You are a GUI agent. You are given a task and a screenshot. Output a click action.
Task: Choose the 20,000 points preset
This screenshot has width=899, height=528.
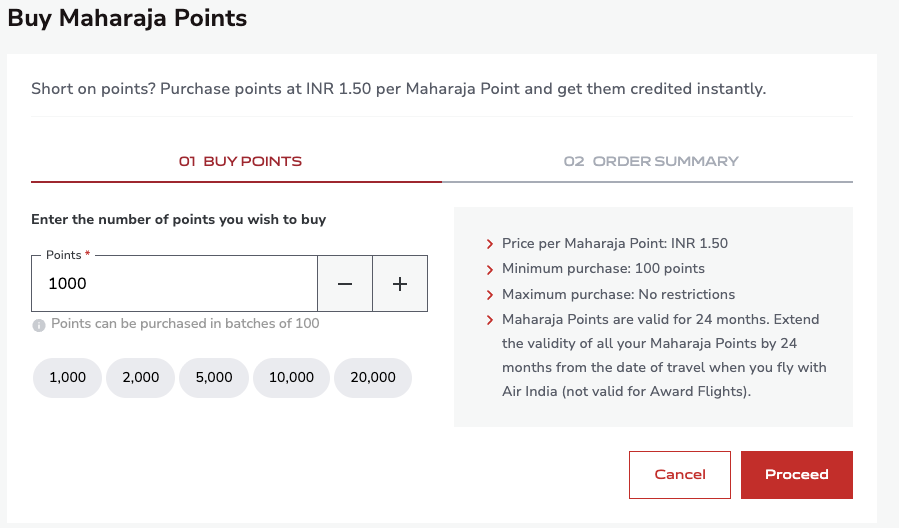(x=372, y=378)
